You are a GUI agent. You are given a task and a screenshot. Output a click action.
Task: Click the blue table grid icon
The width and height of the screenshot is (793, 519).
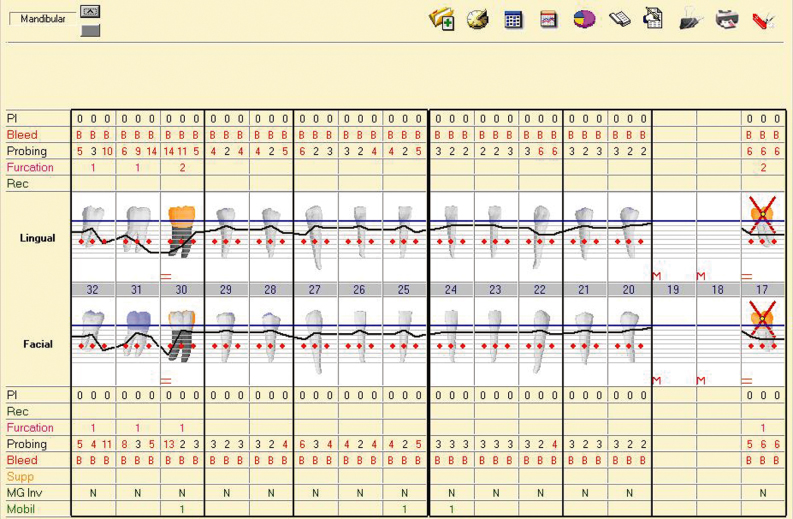[x=513, y=19]
